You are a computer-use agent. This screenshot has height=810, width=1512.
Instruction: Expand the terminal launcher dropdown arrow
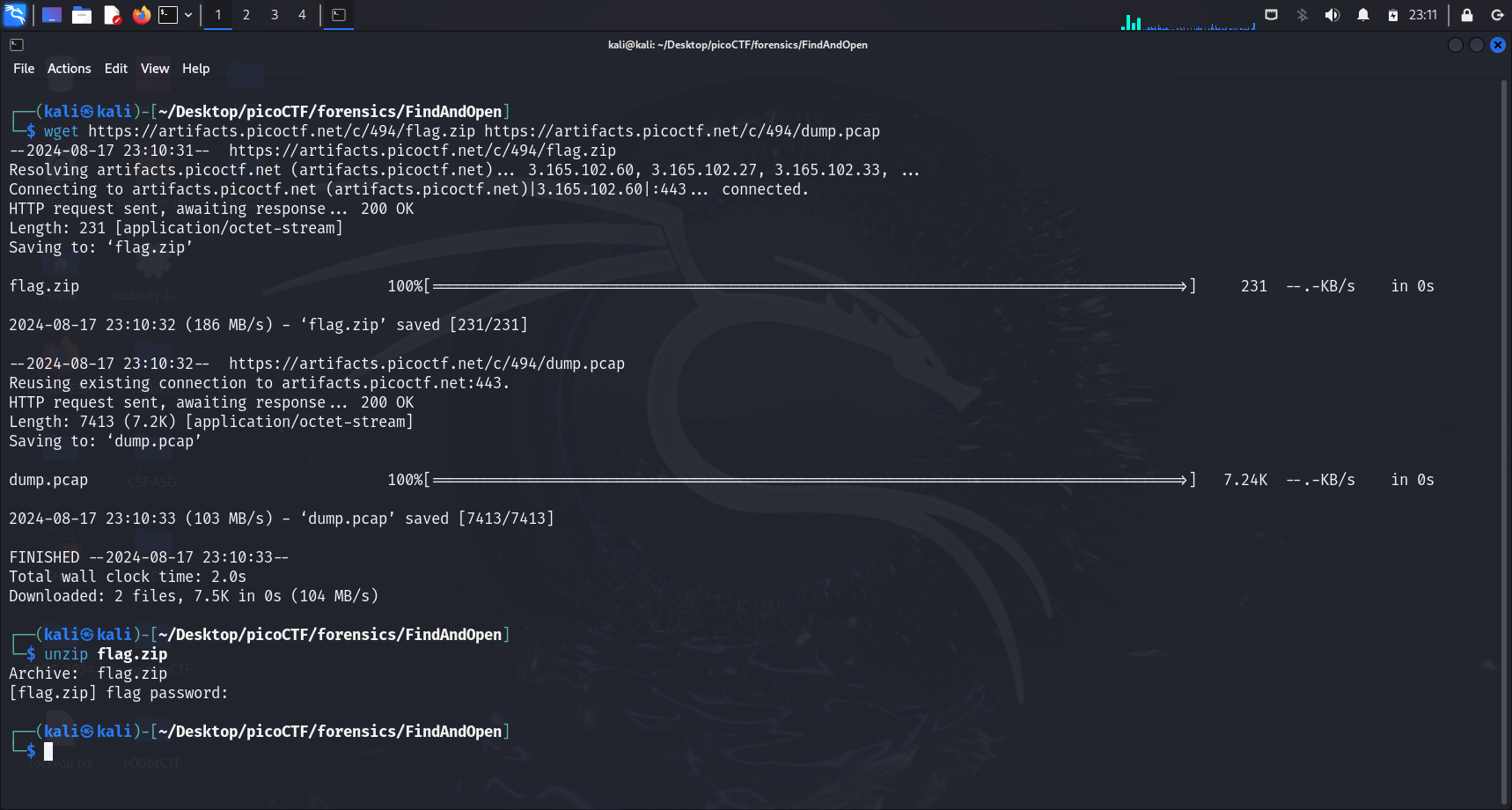[188, 15]
